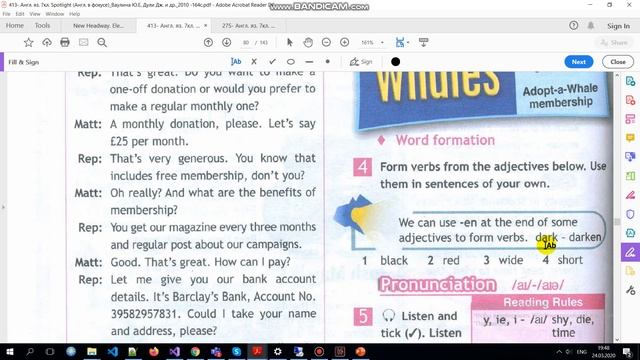The image size is (640, 360).
Task: Click the scrolling mode toolbar icon
Action: coord(423,42)
